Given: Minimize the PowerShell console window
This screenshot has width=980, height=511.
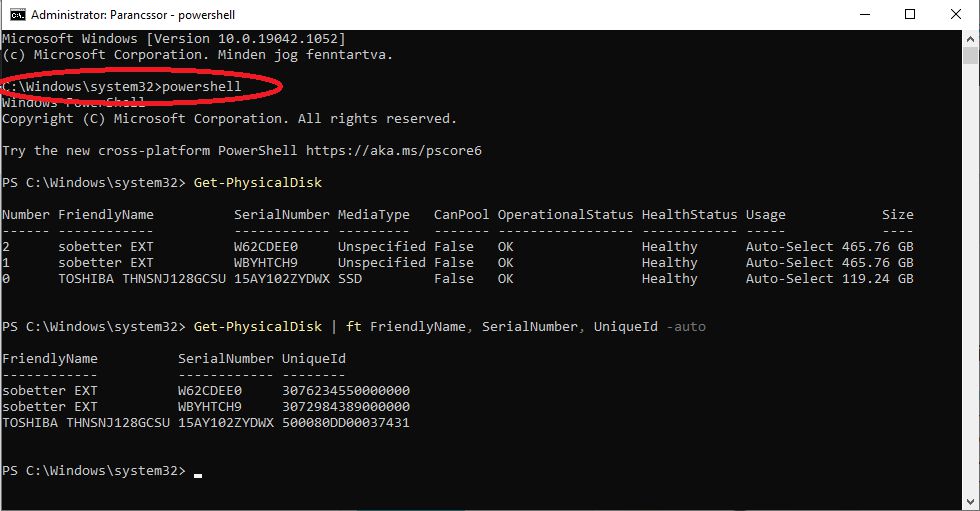Looking at the screenshot, I should pyautogui.click(x=864, y=15).
